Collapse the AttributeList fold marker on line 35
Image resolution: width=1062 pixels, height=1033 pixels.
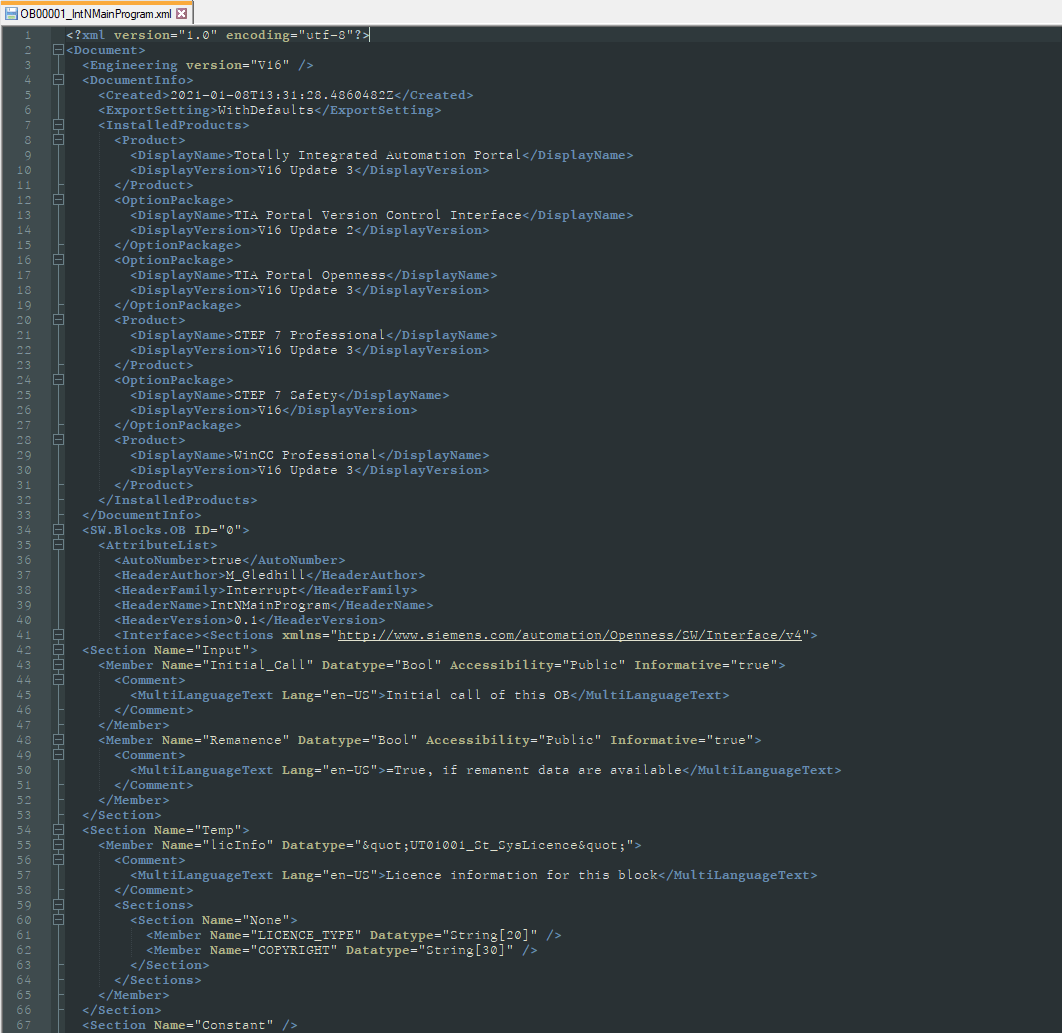pyautogui.click(x=58, y=545)
